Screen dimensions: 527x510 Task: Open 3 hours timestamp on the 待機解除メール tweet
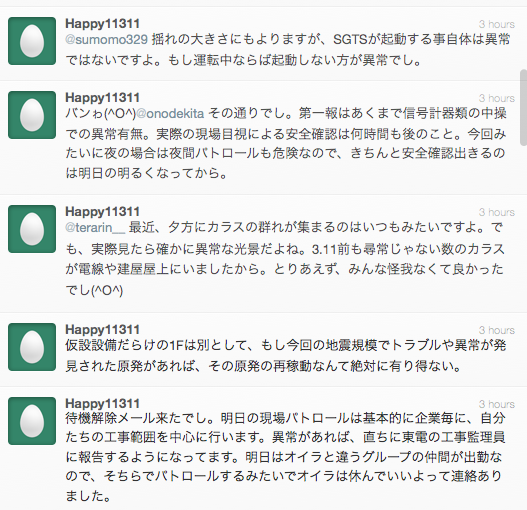497,404
